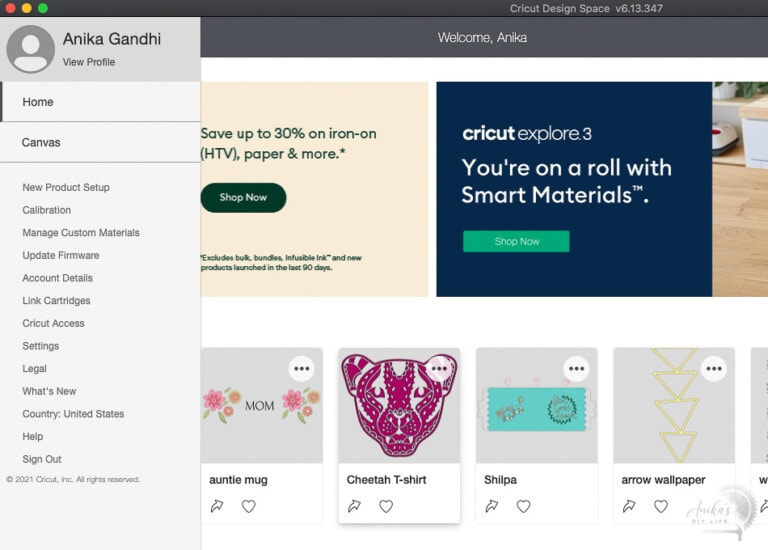Click the Sign Out option

click(42, 459)
